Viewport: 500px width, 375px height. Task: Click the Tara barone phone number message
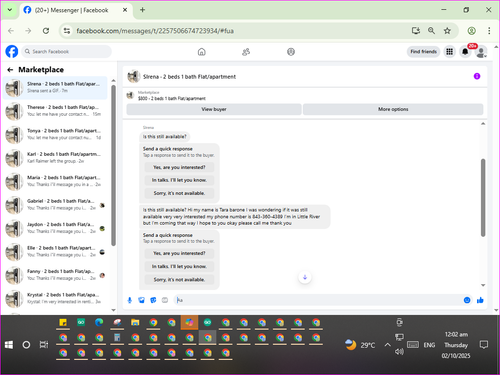point(234,217)
